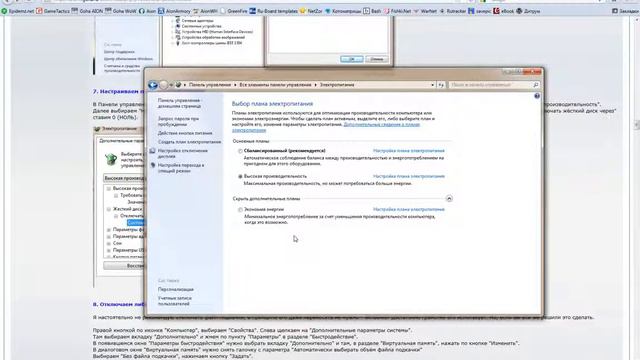Open the help question-mark icon
The width and height of the screenshot is (640, 360).
click(537, 96)
